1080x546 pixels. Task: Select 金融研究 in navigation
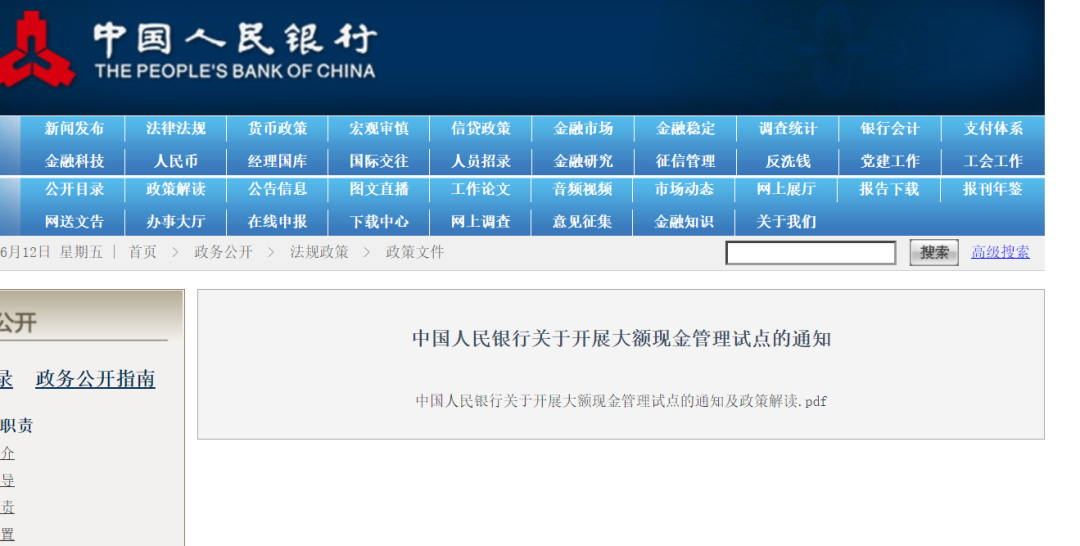pos(583,161)
